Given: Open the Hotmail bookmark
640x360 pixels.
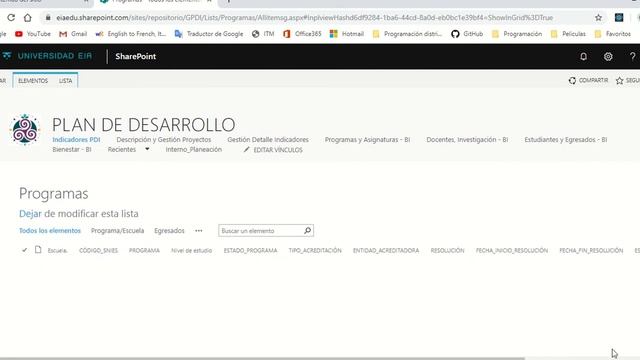Looking at the screenshot, I should [x=347, y=34].
